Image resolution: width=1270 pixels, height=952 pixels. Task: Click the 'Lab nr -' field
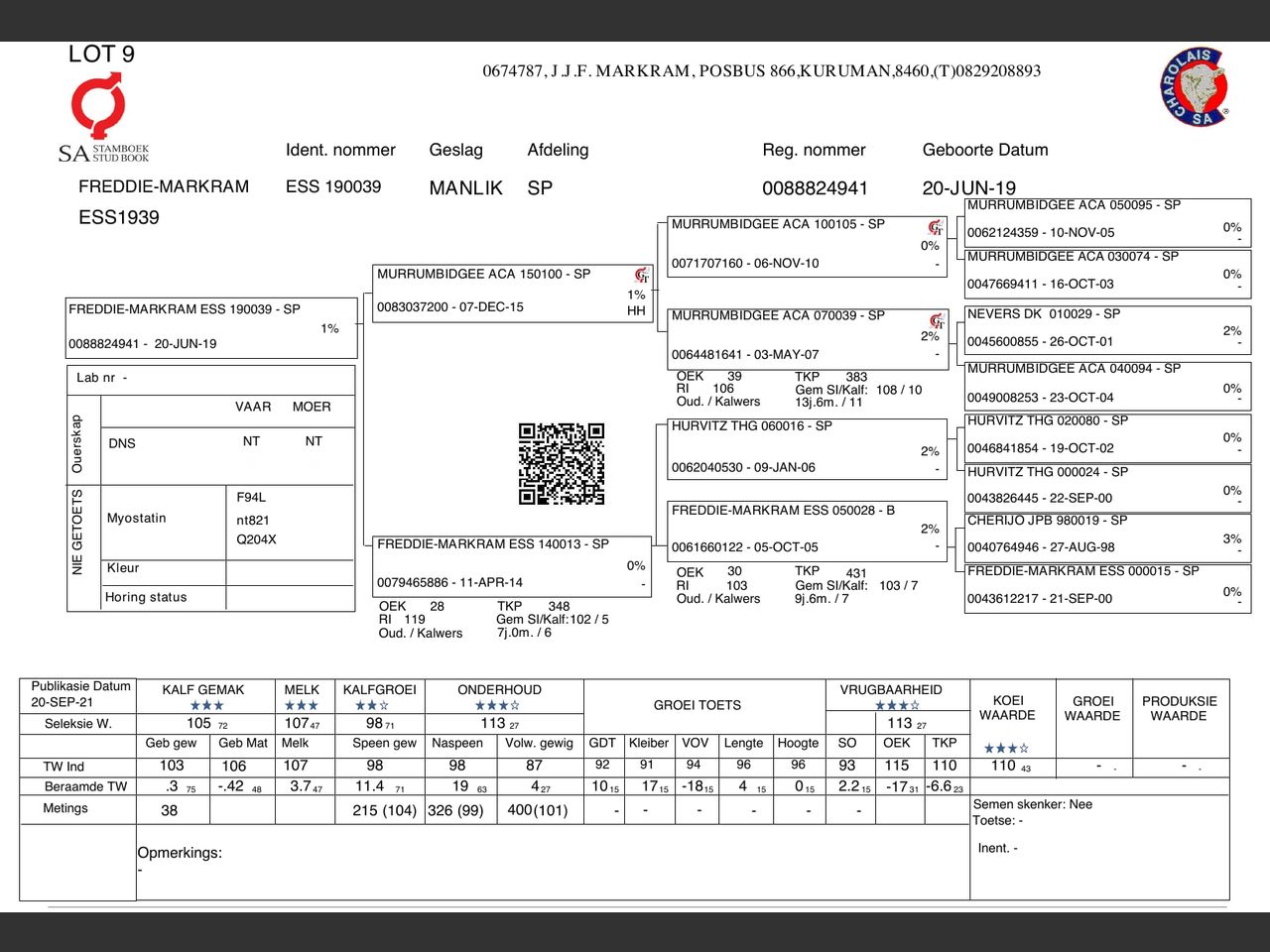tap(210, 378)
